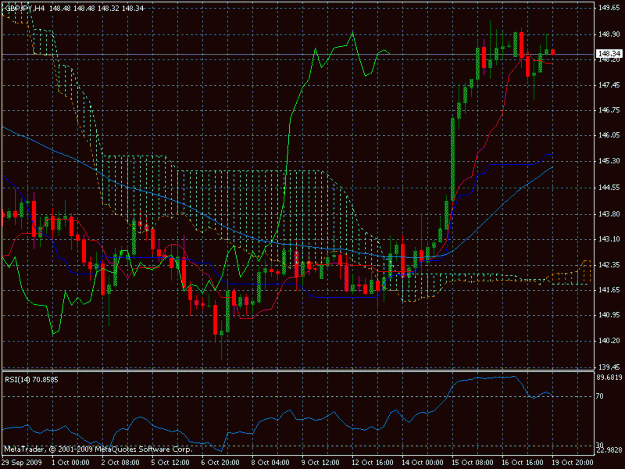This screenshot has width=625, height=469.
Task: Click the RSI(14) 70.8585 indicator label
Action: pyautogui.click(x=31, y=380)
